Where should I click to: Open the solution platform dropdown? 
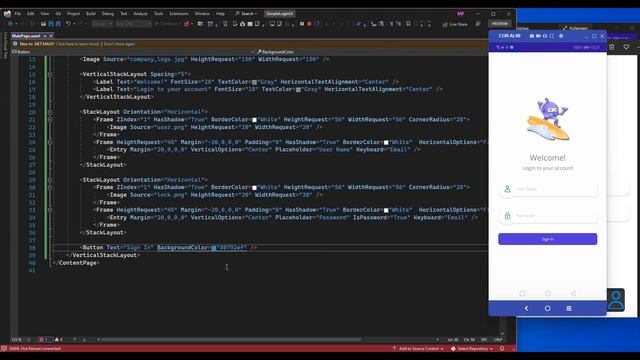[x=133, y=24]
